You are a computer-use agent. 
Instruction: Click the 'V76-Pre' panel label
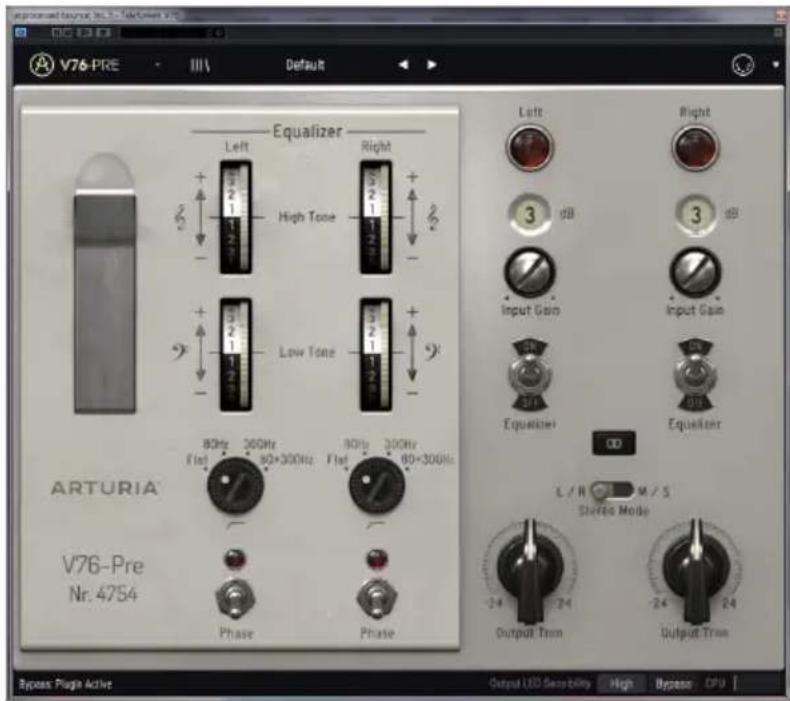(103, 565)
